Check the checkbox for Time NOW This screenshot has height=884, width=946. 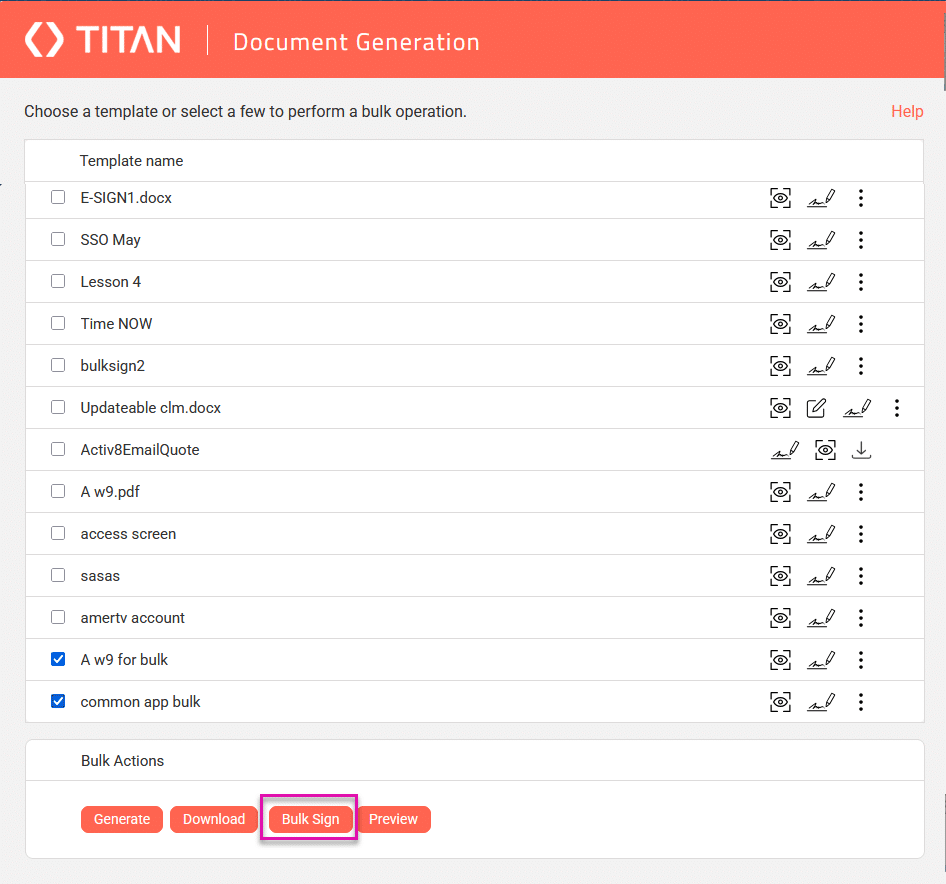click(x=58, y=323)
